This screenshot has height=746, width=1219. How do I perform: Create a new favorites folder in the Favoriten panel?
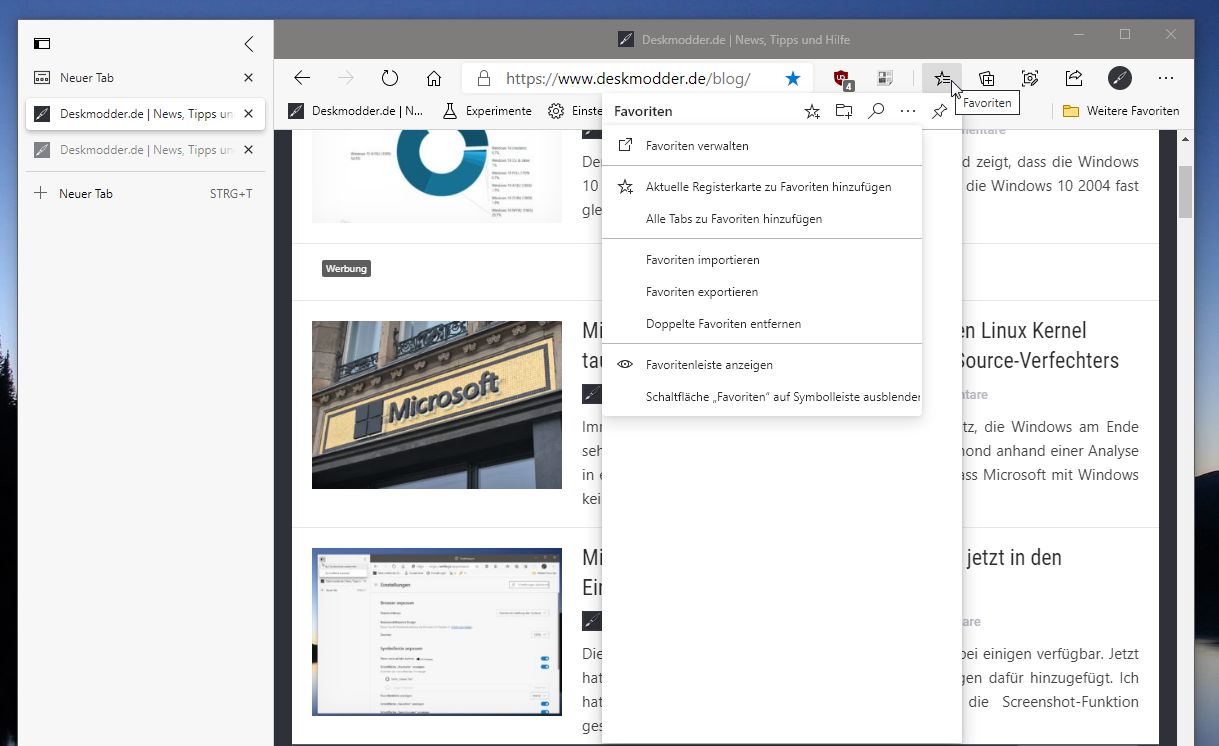[844, 111]
